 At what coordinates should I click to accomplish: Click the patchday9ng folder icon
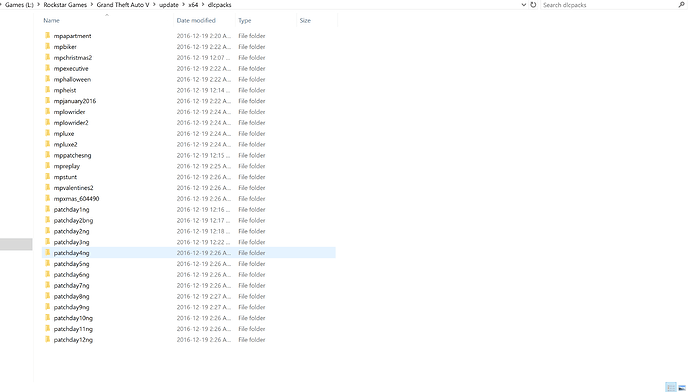pos(48,307)
